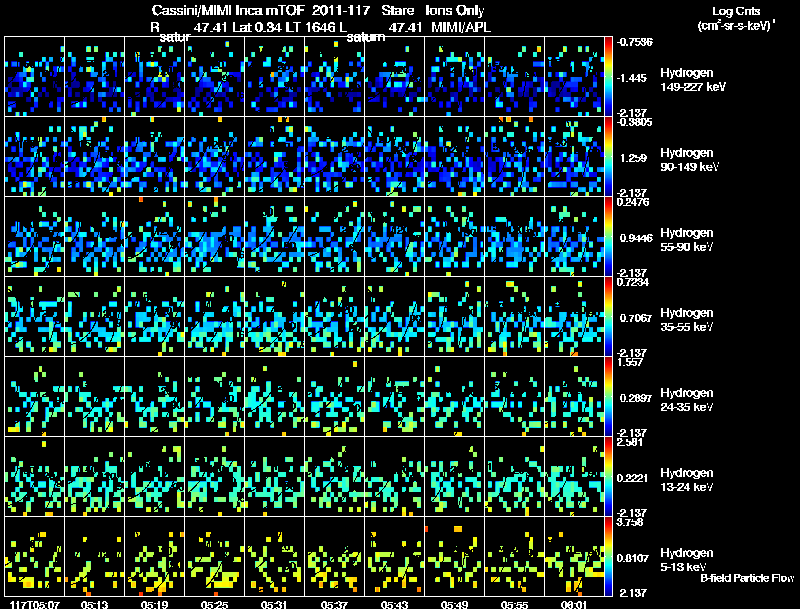Image resolution: width=800 pixels, height=609 pixels.
Task: Click the 1.259 color scale value
Action: pos(633,158)
